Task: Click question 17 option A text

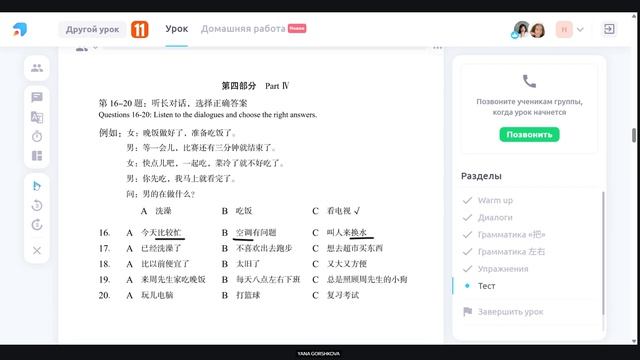Action: click(161, 248)
